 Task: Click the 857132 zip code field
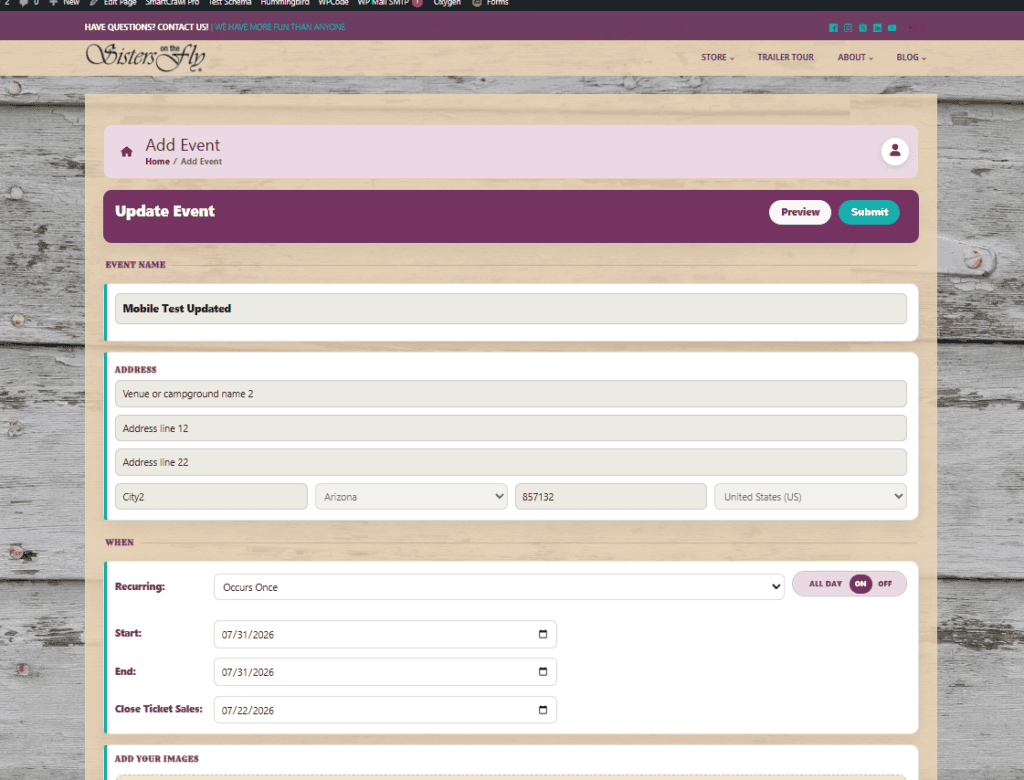click(611, 496)
